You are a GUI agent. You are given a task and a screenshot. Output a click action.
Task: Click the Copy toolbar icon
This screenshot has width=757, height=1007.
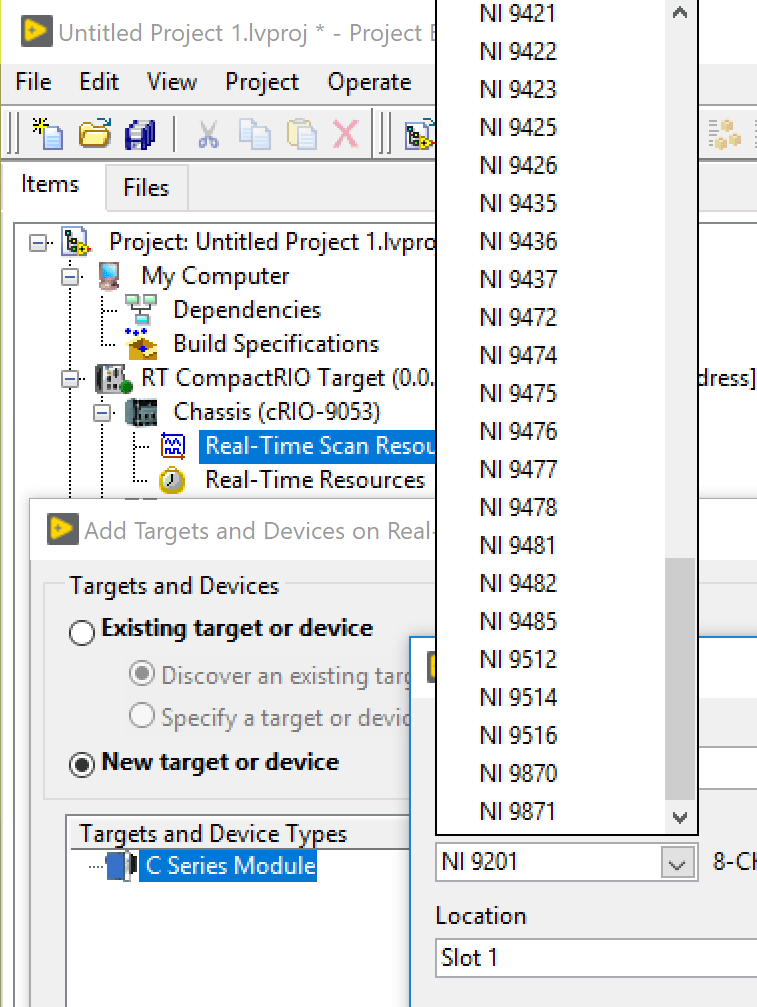point(255,135)
